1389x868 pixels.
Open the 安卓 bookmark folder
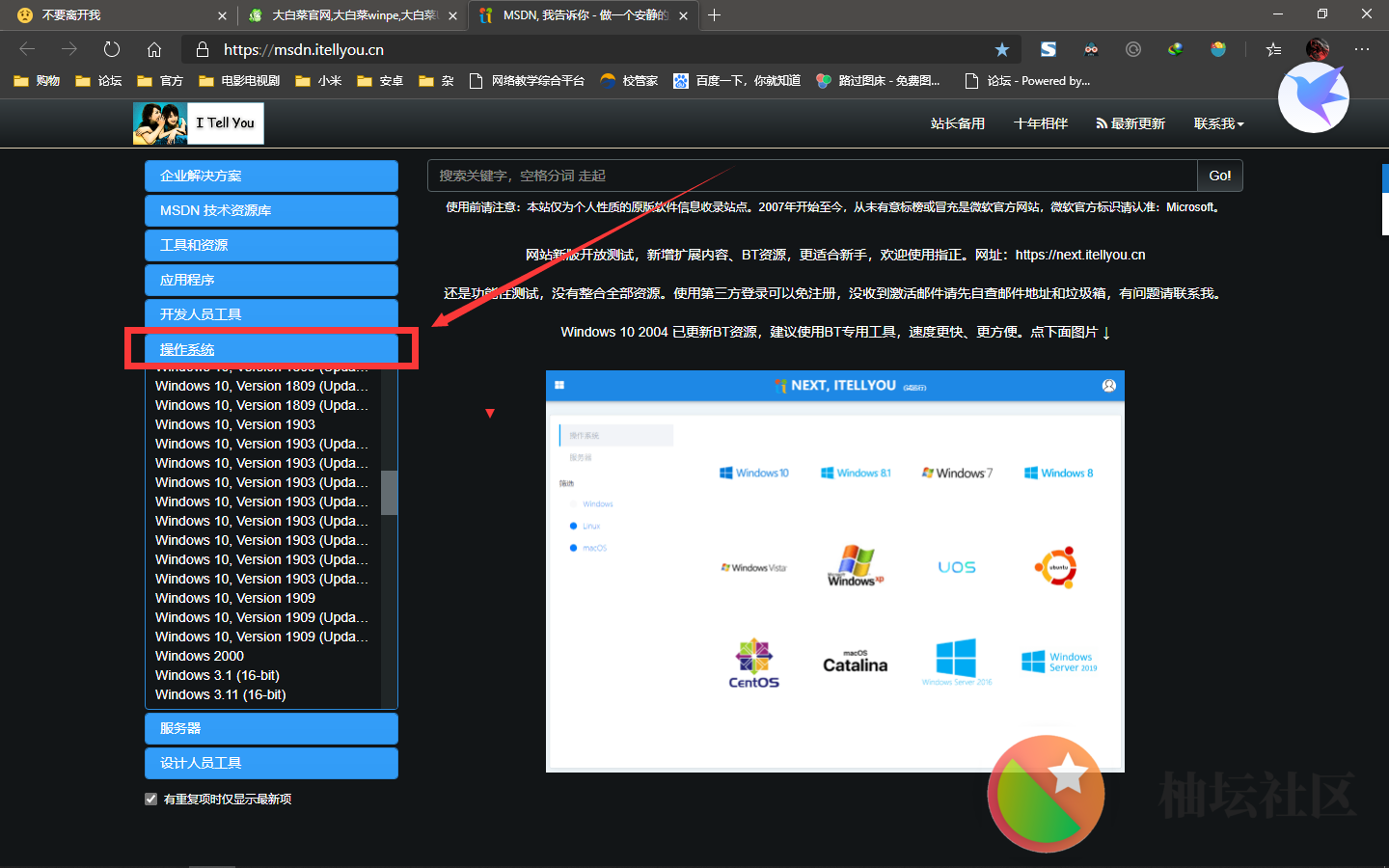tap(380, 81)
